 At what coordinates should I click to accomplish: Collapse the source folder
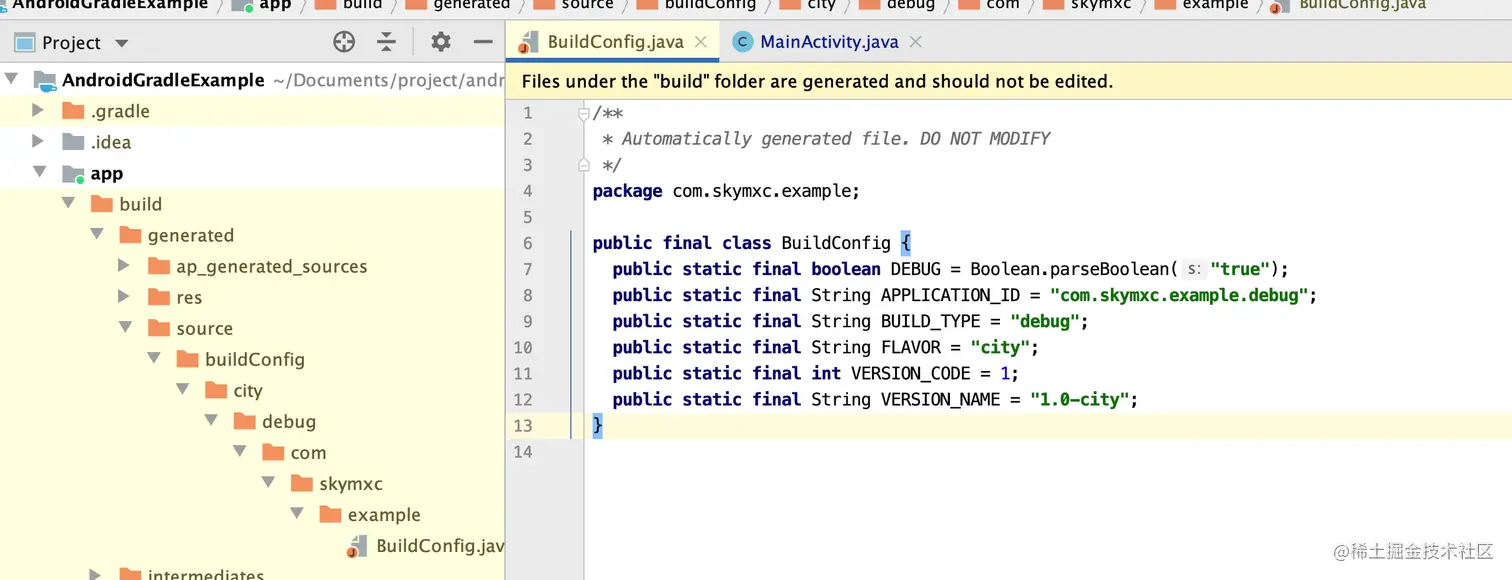pos(125,327)
